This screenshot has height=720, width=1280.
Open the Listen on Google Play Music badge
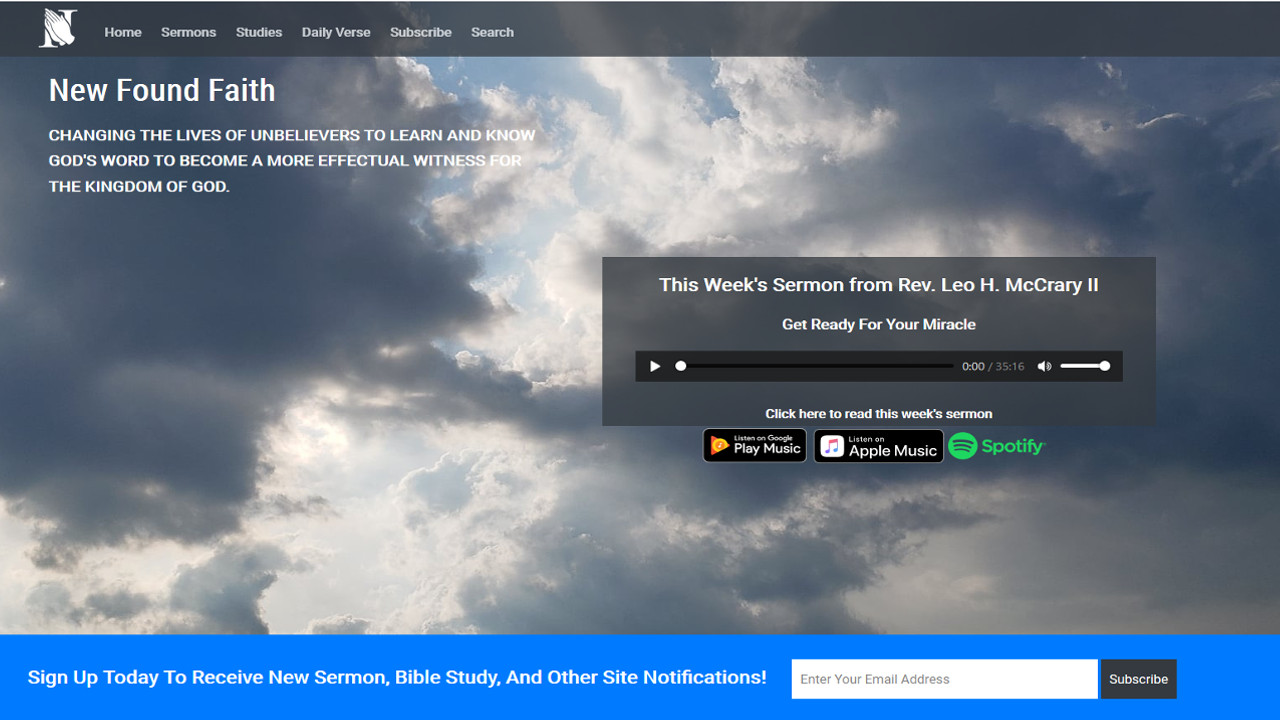click(x=755, y=446)
